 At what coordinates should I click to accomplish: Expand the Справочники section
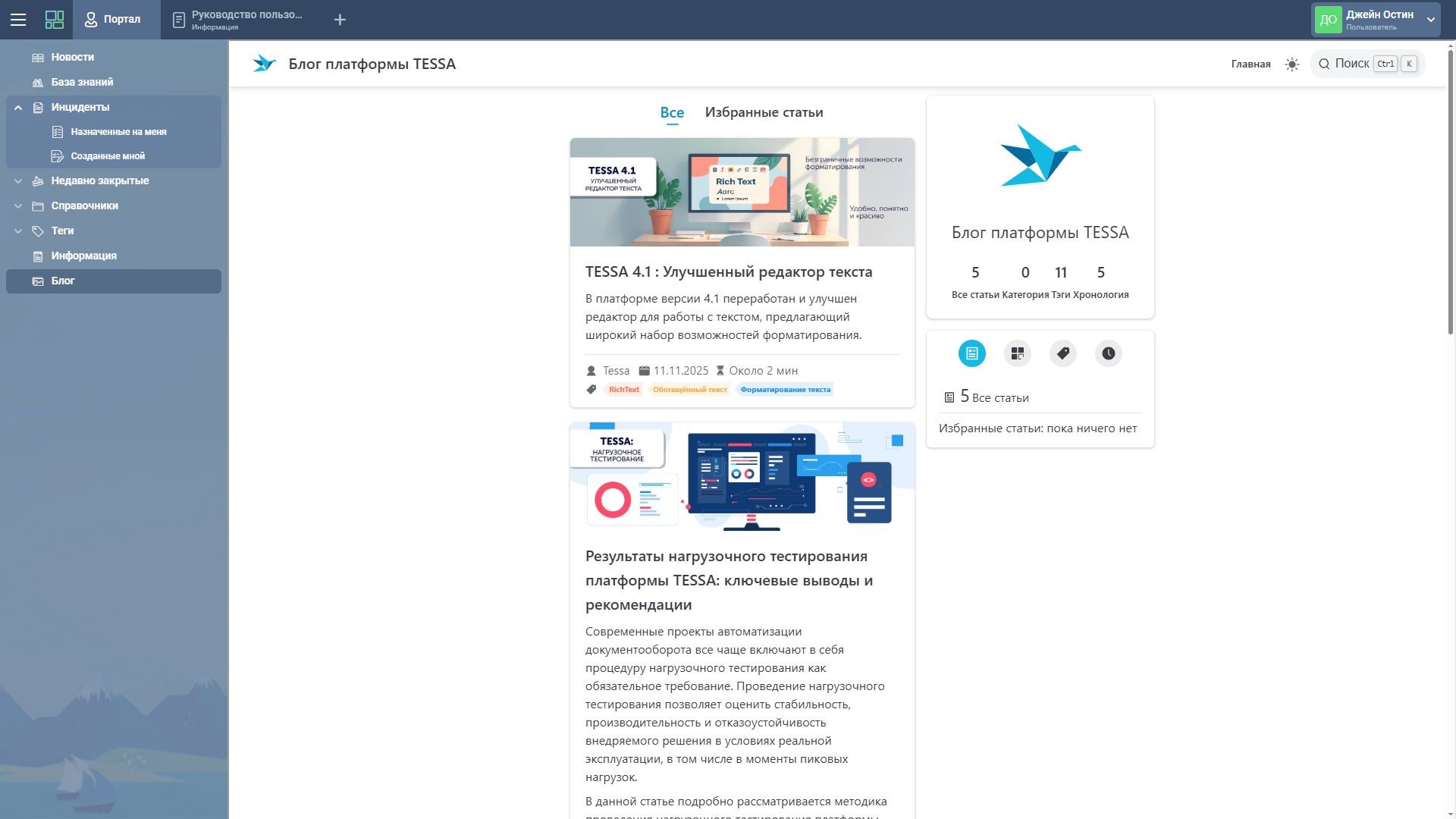point(18,206)
